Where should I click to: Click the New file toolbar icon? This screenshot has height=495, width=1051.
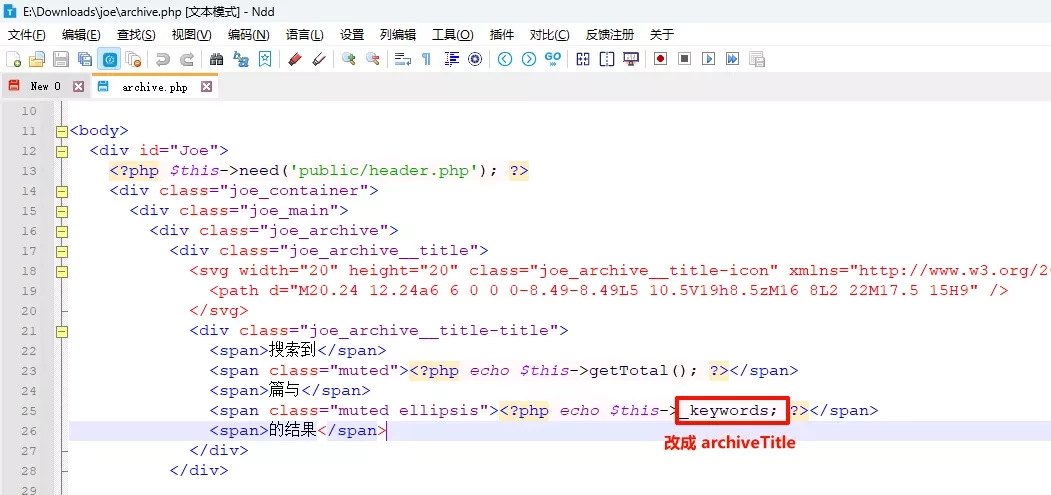click(x=14, y=60)
